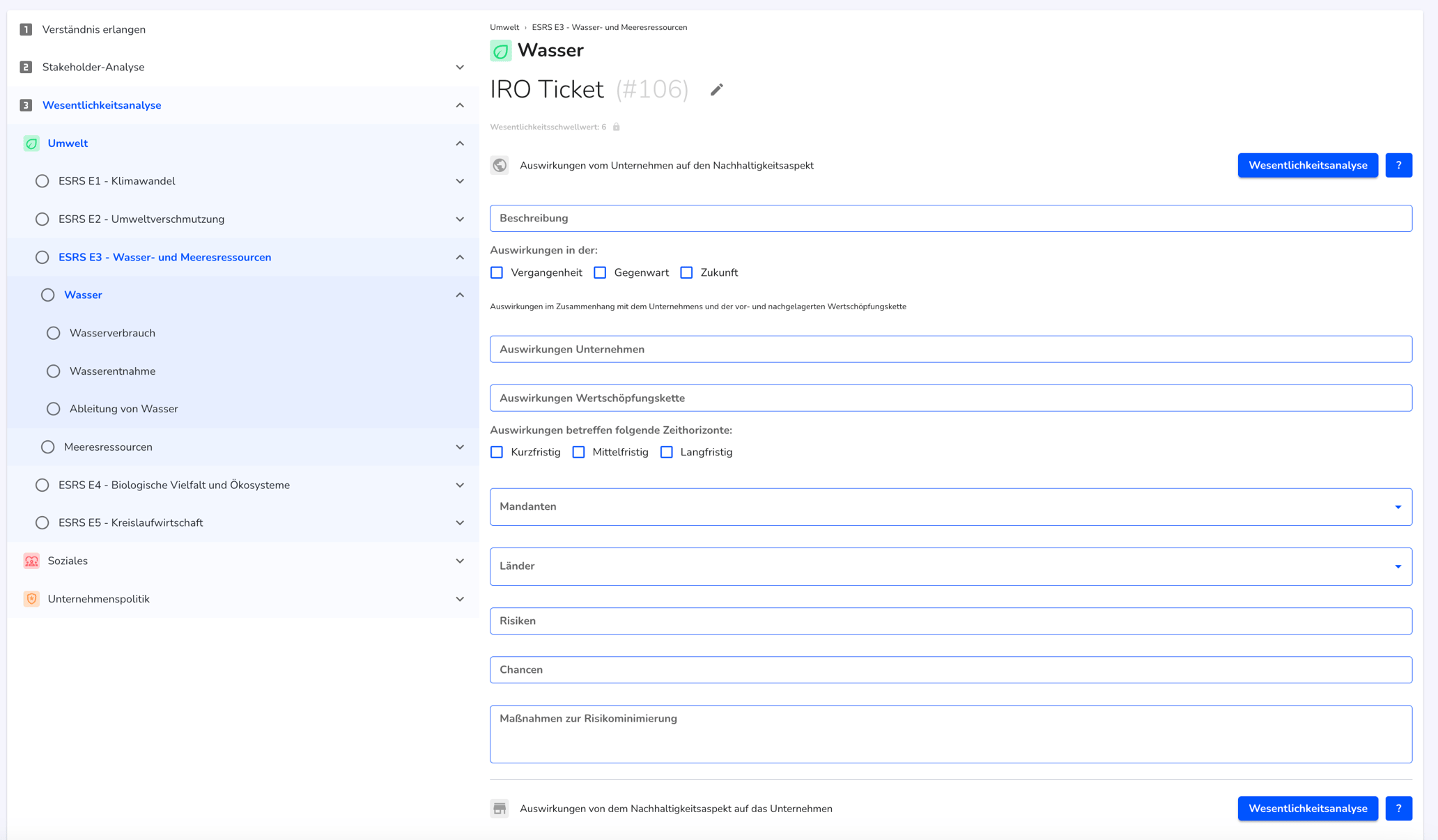Expand Meeresressourcen chevron
1438x840 pixels.
(x=460, y=447)
